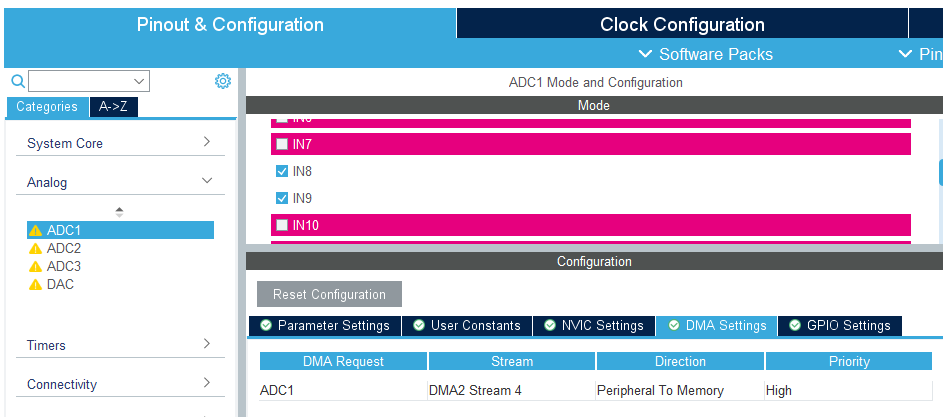Open the NVIC Settings tab
The width and height of the screenshot is (943, 417).
[x=594, y=326]
